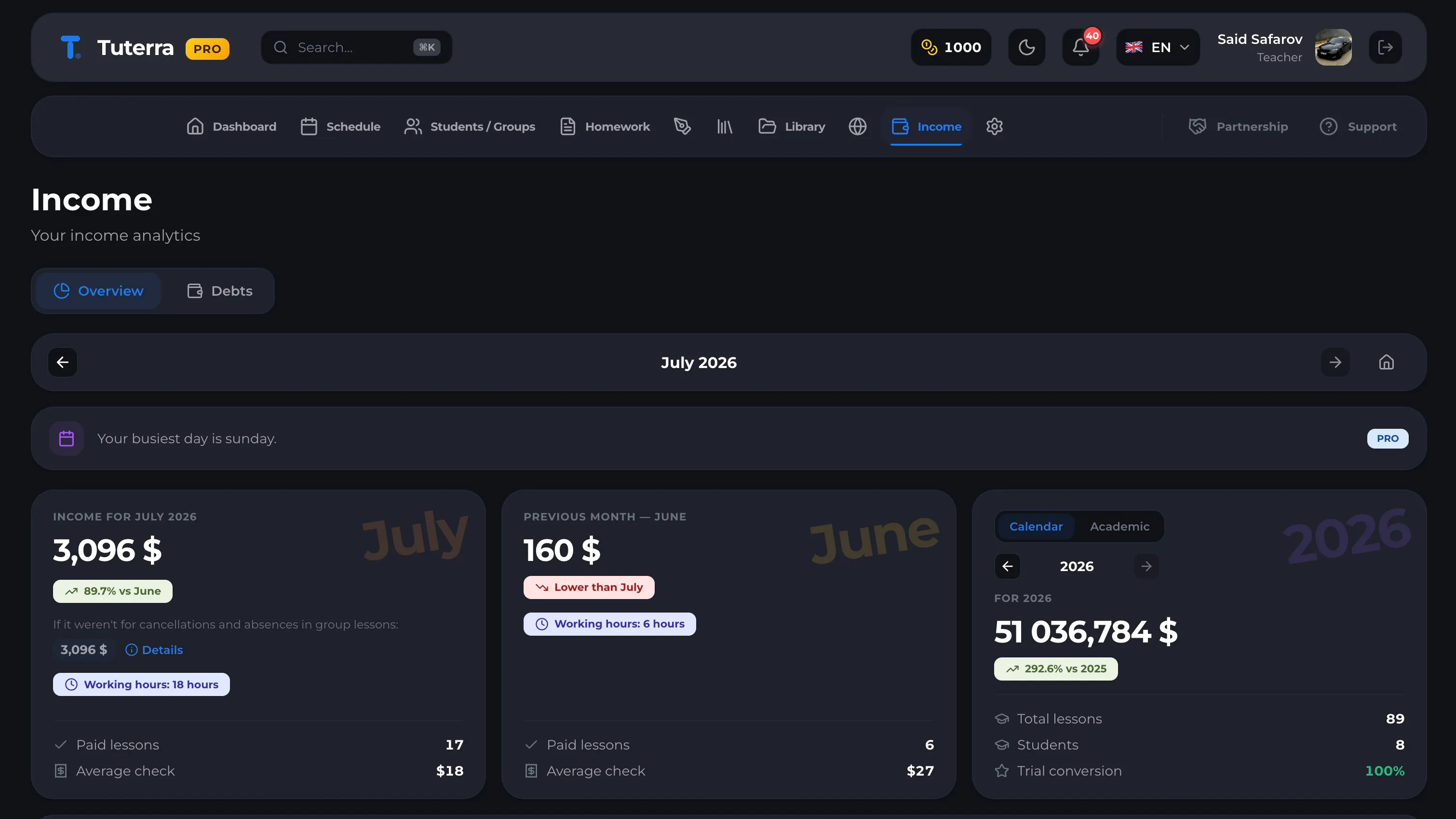The height and width of the screenshot is (819, 1456).
Task: Focus the Search input field
Action: [x=356, y=48]
